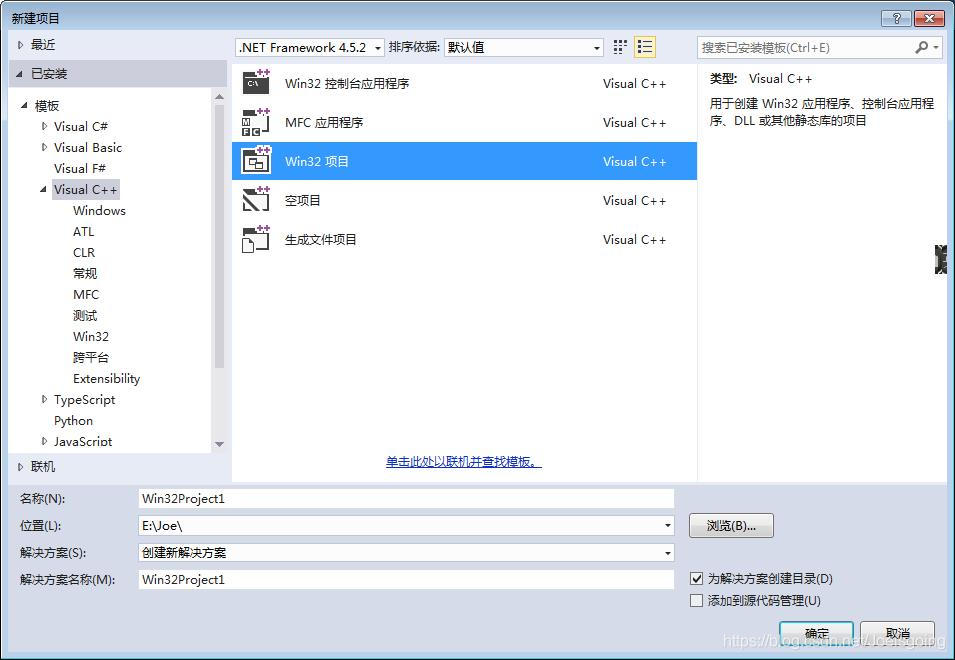Select the MFC 应用程序 template name
Viewport: 955px width, 660px height.
[324, 122]
